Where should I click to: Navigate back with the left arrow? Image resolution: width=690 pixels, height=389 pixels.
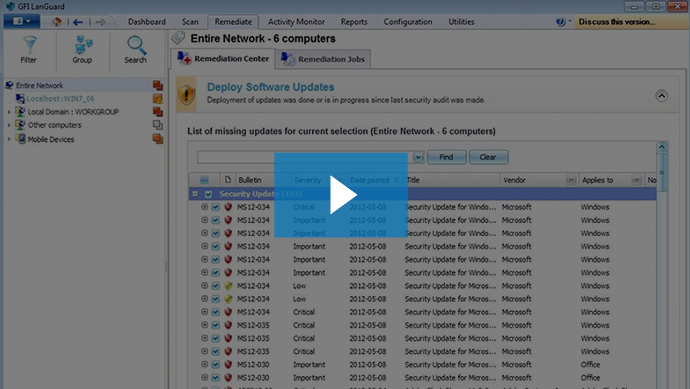pos(78,22)
